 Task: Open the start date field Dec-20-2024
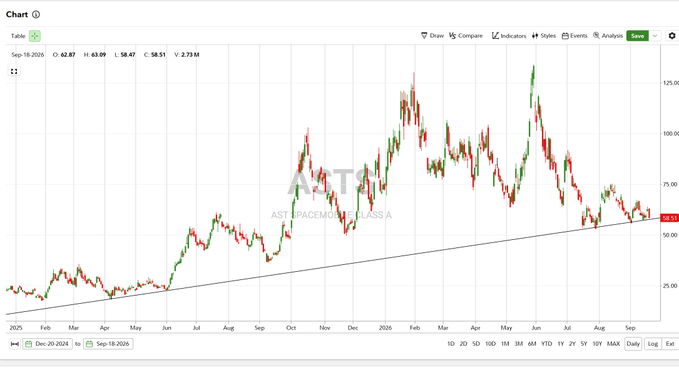click(48, 344)
